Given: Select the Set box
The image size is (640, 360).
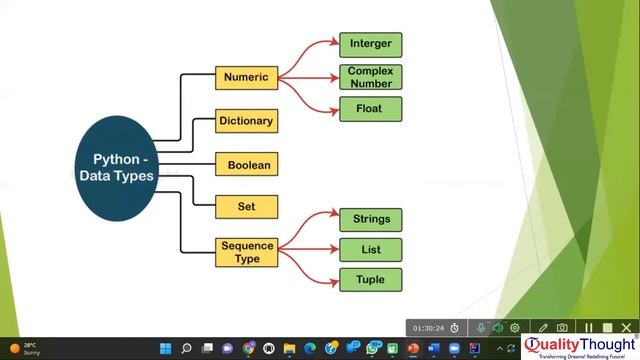Looking at the screenshot, I should [247, 207].
